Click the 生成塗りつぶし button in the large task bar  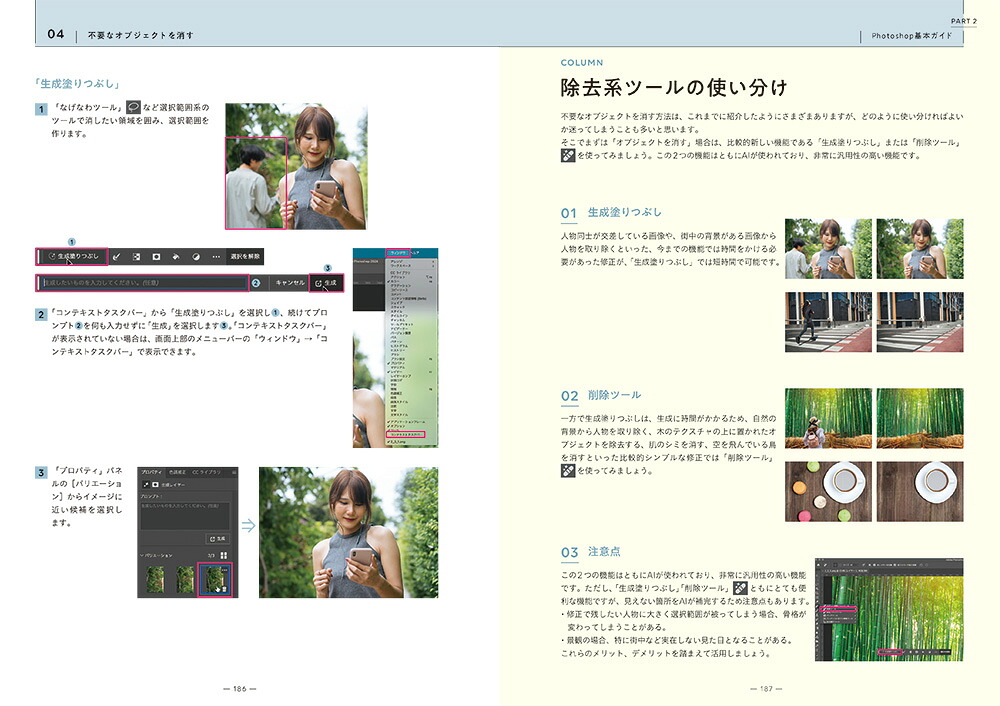73,256
